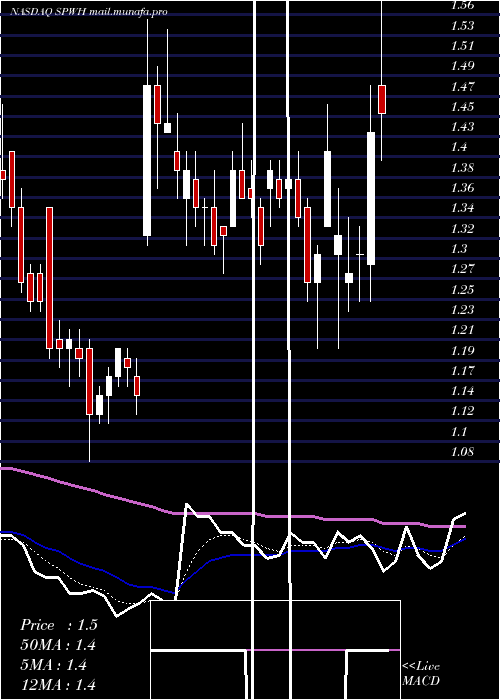Click the 1.27 price axis label
Viewport: 500px width, 700px height.
(x=462, y=269)
